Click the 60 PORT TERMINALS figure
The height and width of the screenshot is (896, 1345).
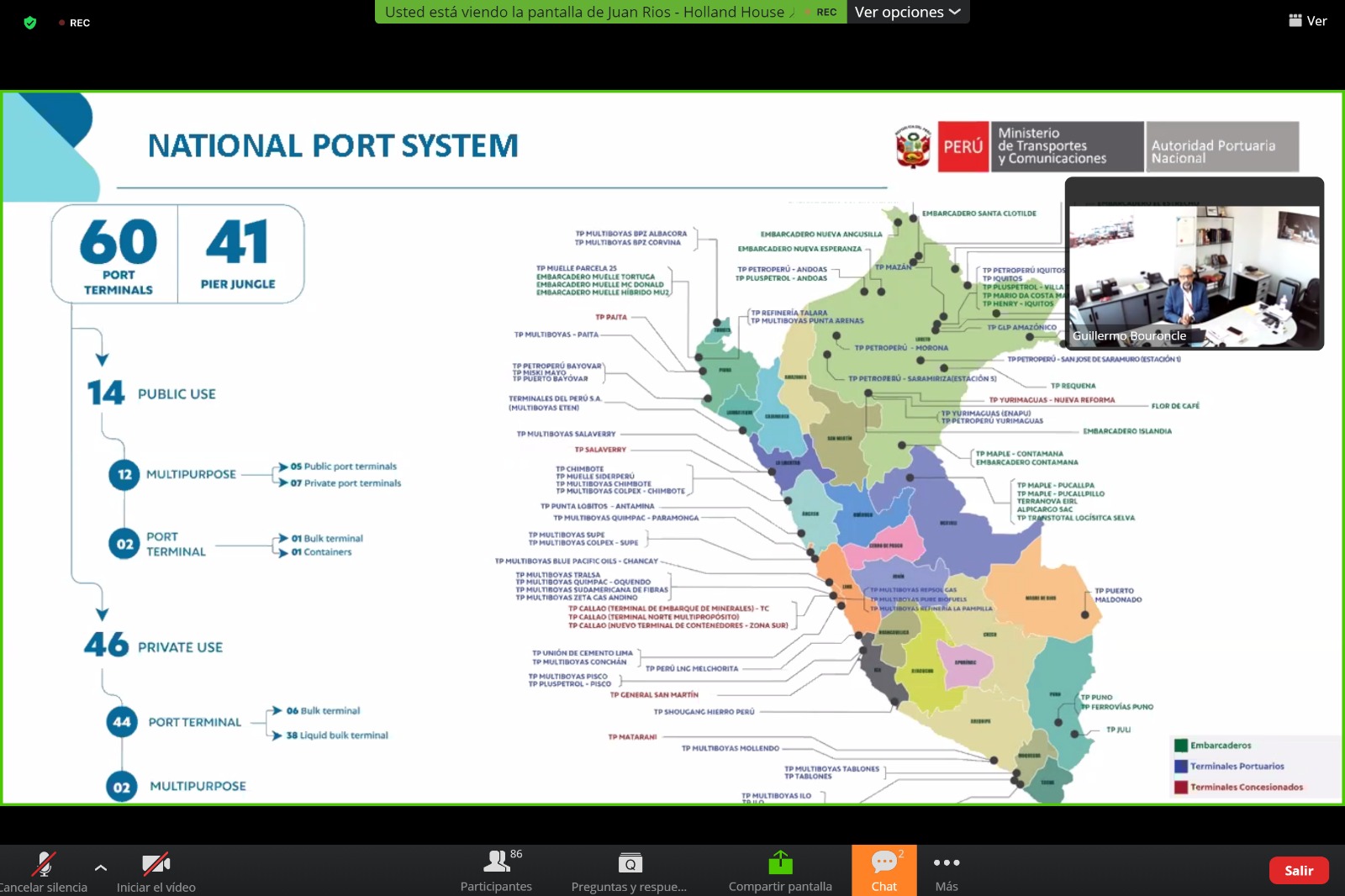tap(118, 256)
